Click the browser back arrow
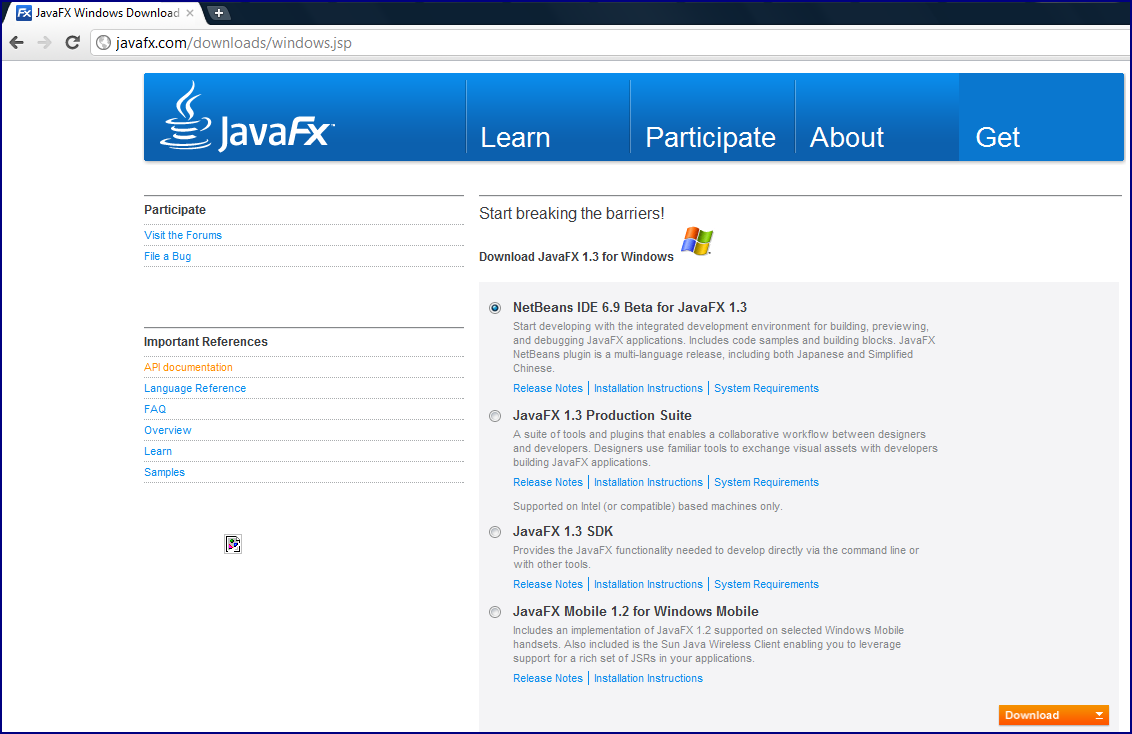This screenshot has height=734, width=1132. [x=17, y=42]
